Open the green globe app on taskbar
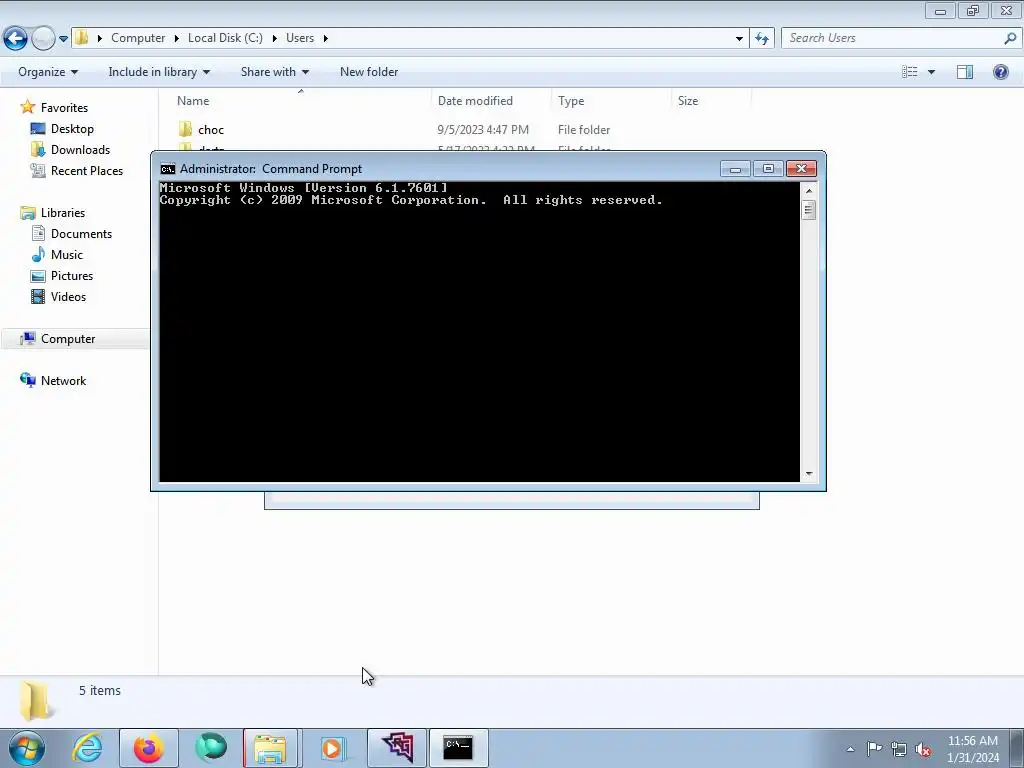This screenshot has width=1024, height=768. click(x=210, y=748)
